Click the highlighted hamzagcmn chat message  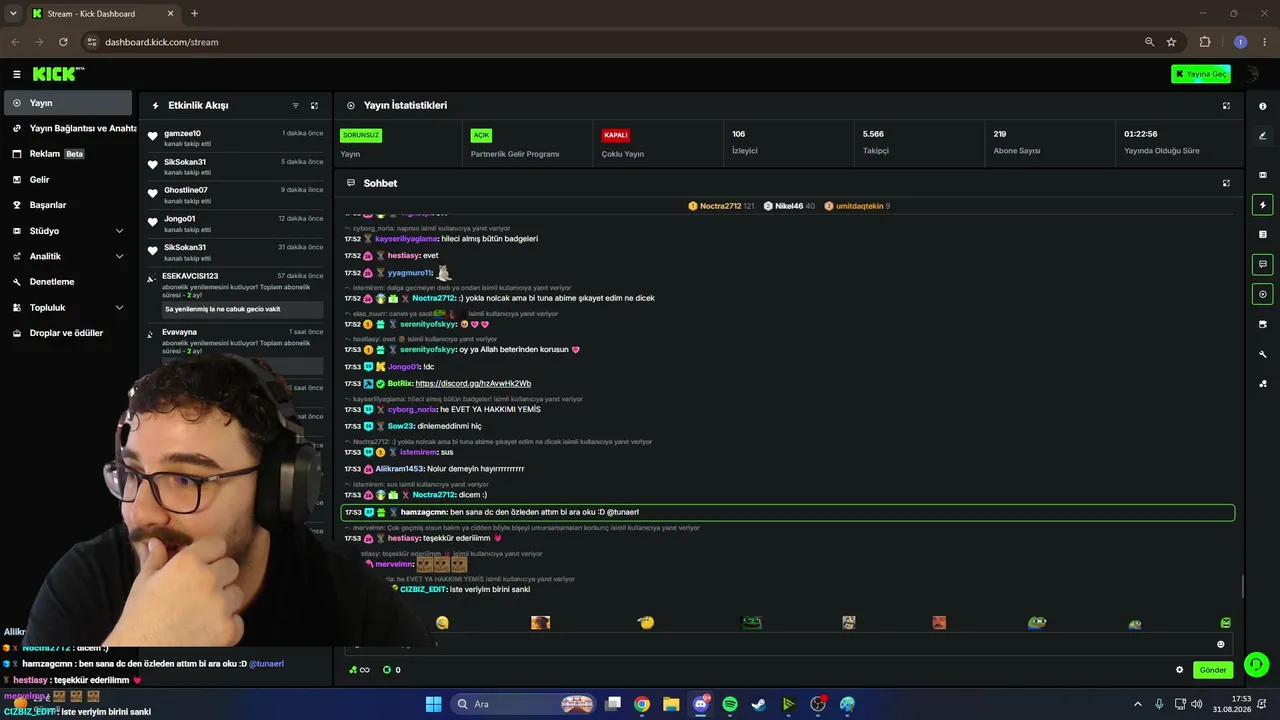[x=788, y=512]
